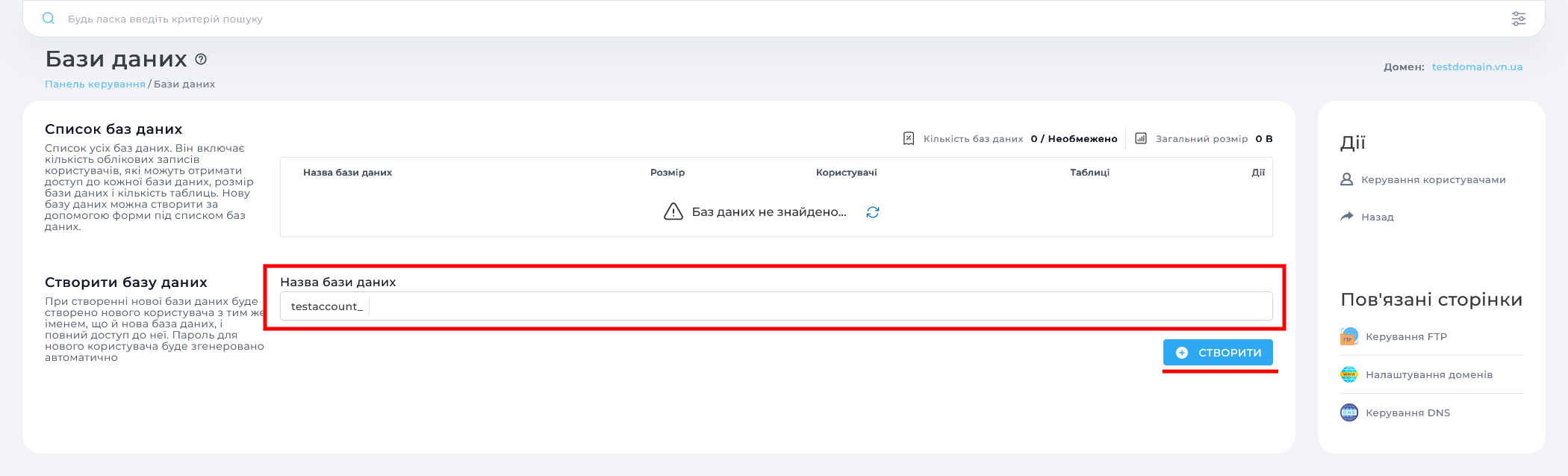Sort by Назва бази даних column header
Viewport: 1568px width, 476px height.
[x=347, y=173]
